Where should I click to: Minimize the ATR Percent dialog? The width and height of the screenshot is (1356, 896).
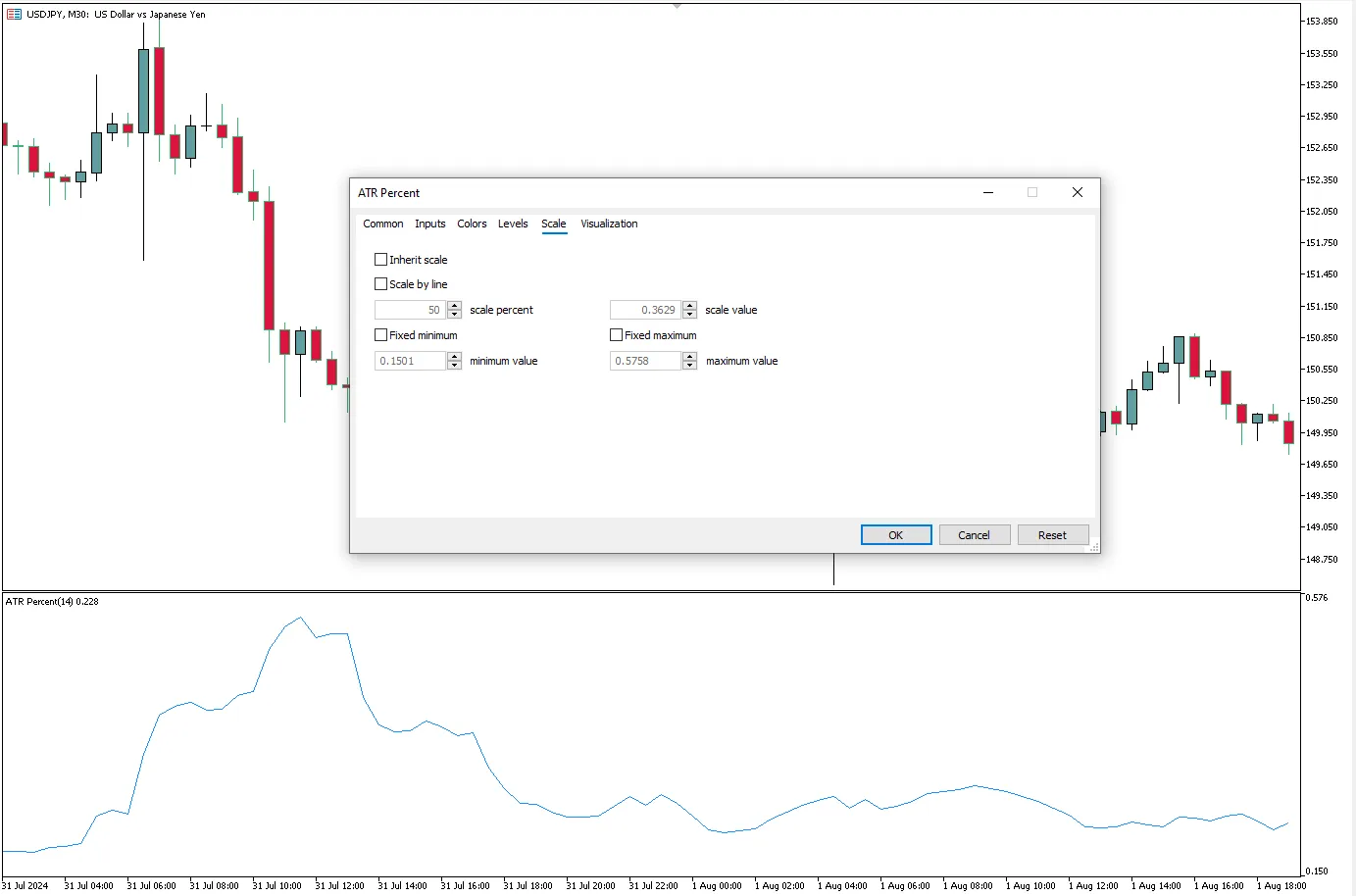[988, 193]
